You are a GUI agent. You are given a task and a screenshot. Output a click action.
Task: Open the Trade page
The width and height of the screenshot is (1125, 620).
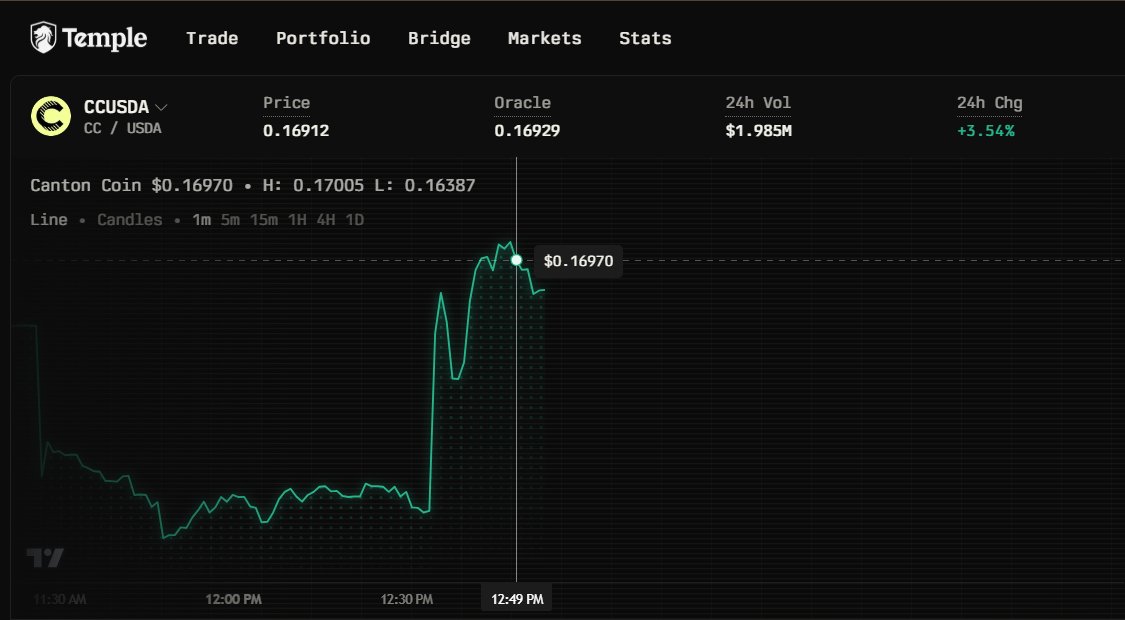[x=212, y=38]
